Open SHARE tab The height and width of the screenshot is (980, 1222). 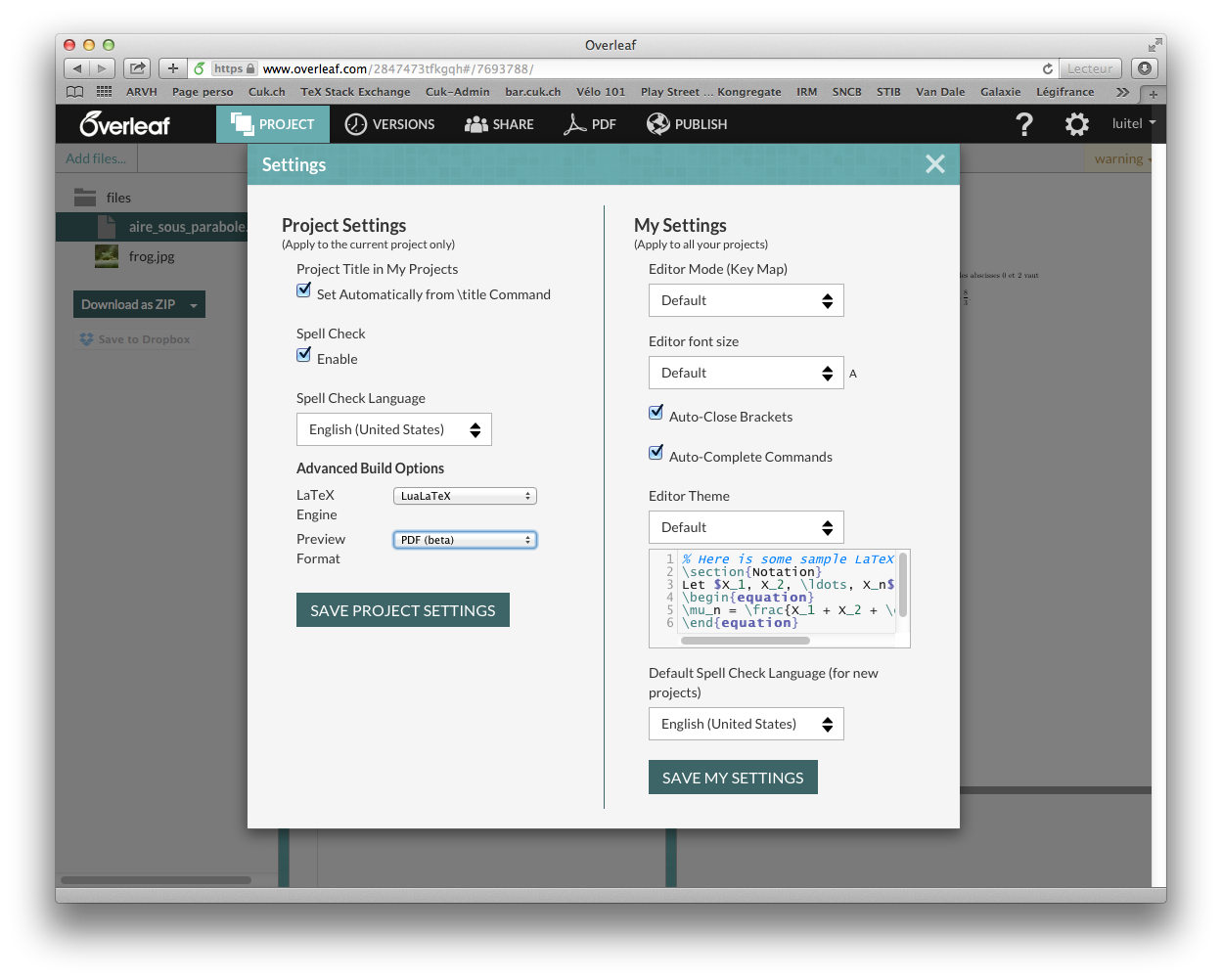click(x=499, y=124)
